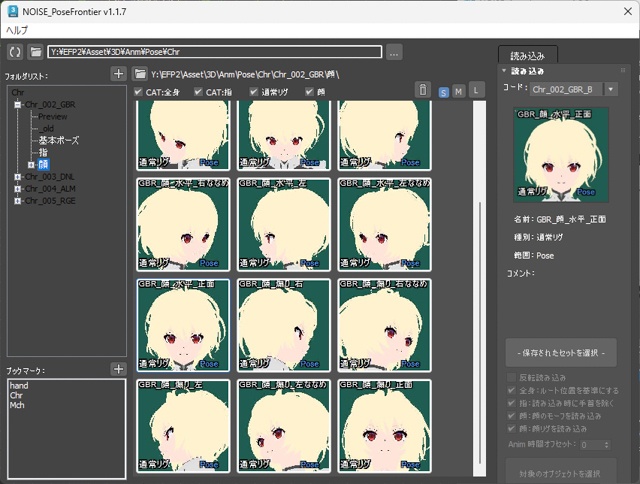Select the 基本ポーズ folder in tree
640x484 pixels.
(x=59, y=140)
